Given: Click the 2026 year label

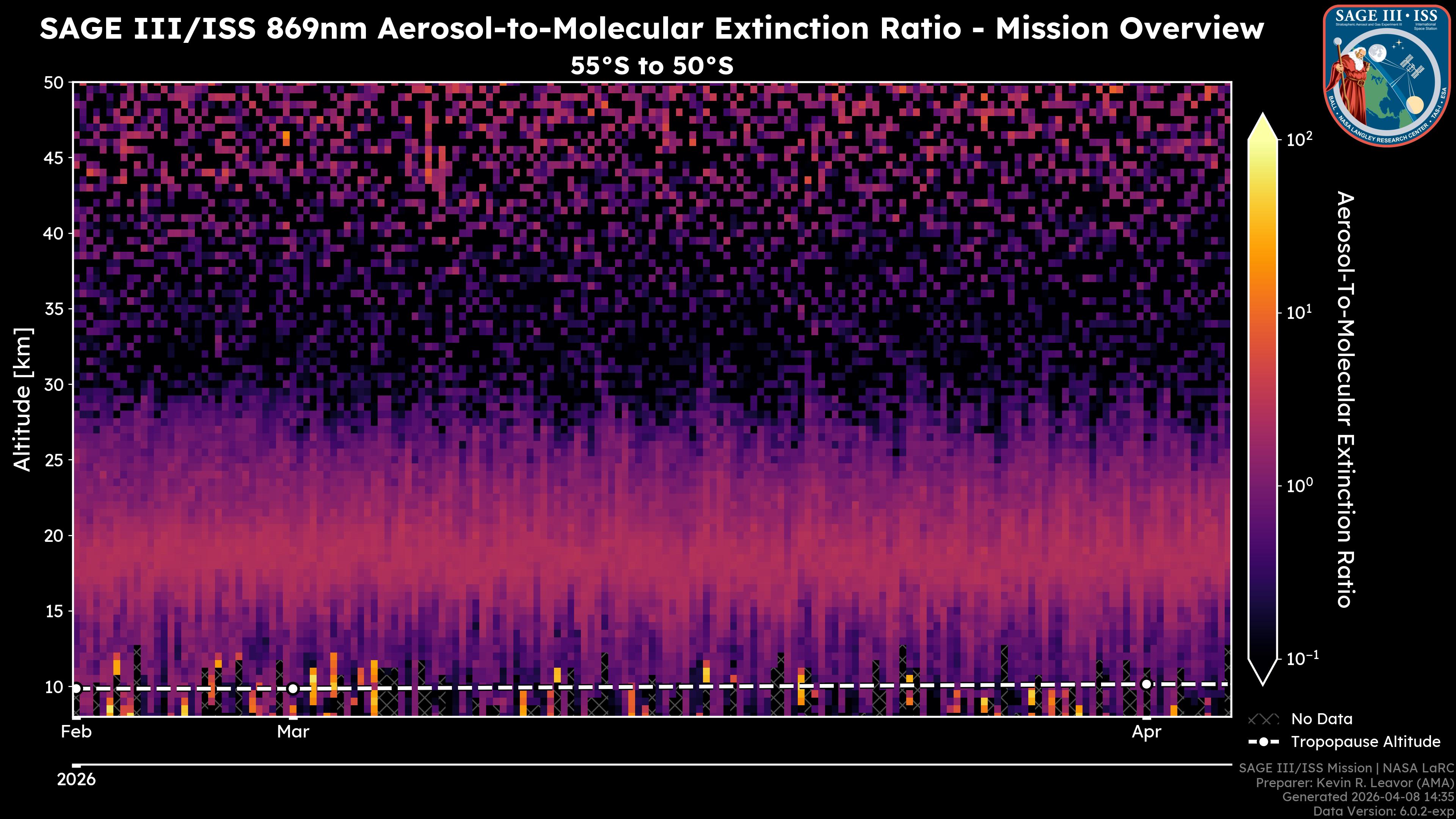Looking at the screenshot, I should [x=76, y=780].
